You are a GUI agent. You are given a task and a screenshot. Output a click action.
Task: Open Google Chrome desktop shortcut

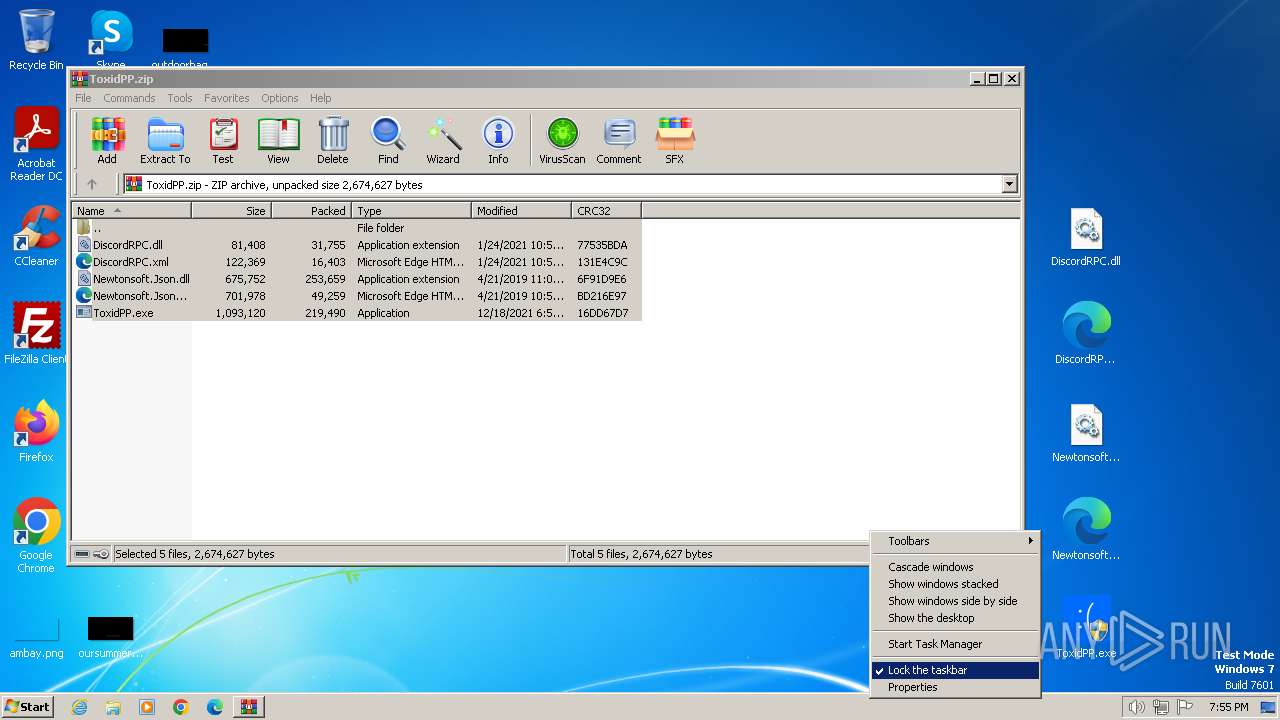[36, 536]
